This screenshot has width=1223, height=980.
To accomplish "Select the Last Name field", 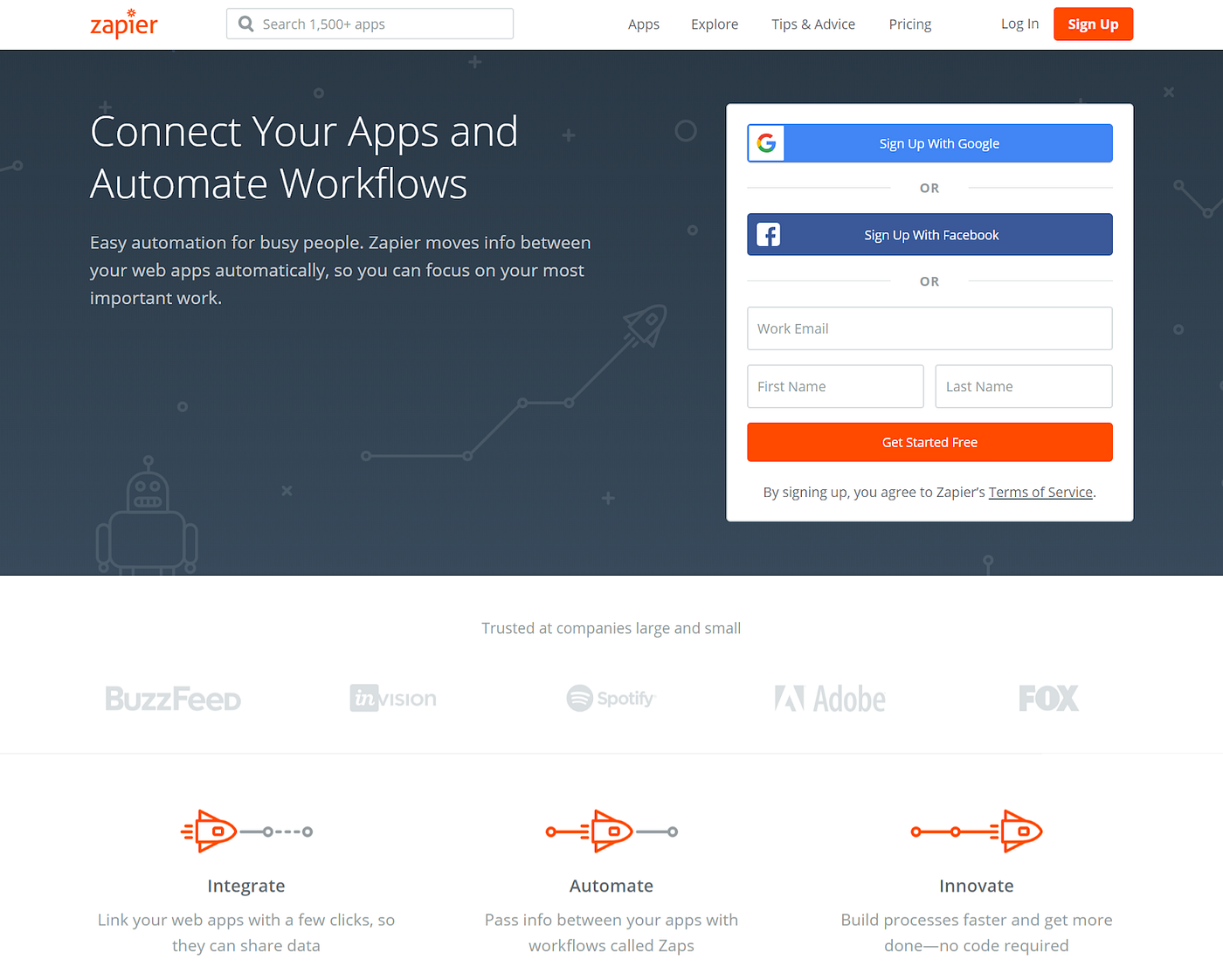I will (x=1024, y=386).
